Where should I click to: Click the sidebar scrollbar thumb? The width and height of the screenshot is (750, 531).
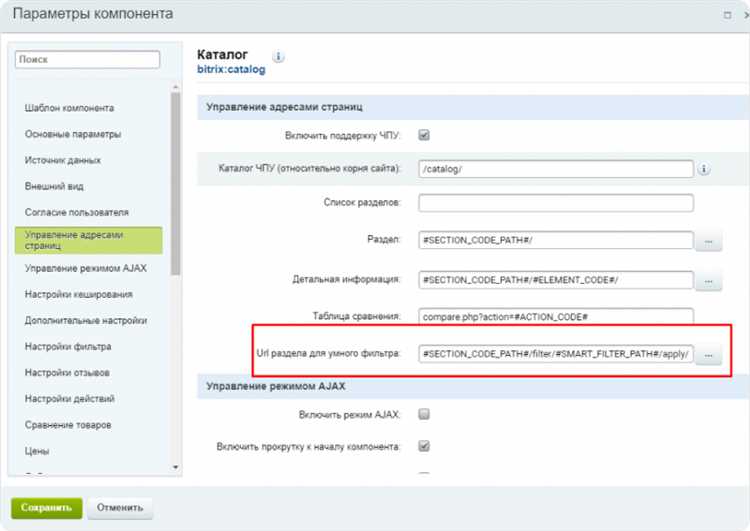(176, 184)
